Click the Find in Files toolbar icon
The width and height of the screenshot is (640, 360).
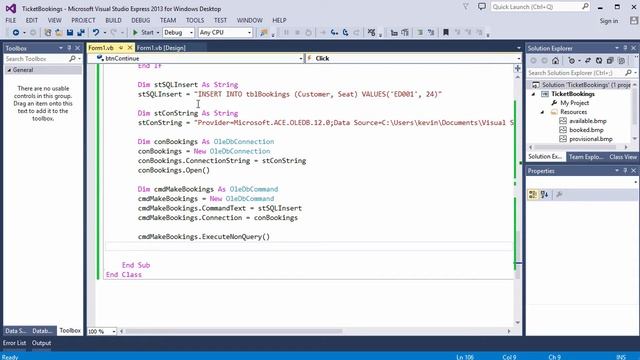[x=264, y=32]
